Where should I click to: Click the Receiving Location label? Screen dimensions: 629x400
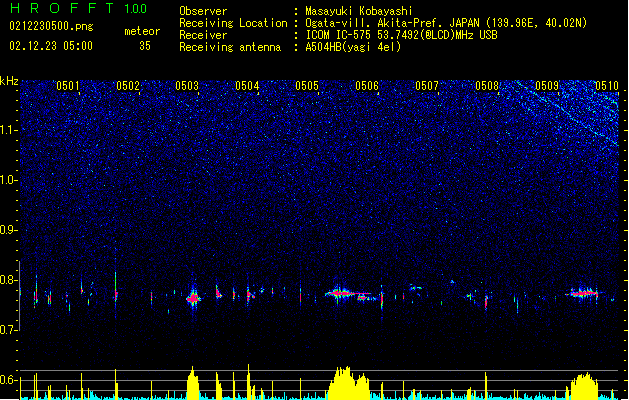tap(233, 23)
